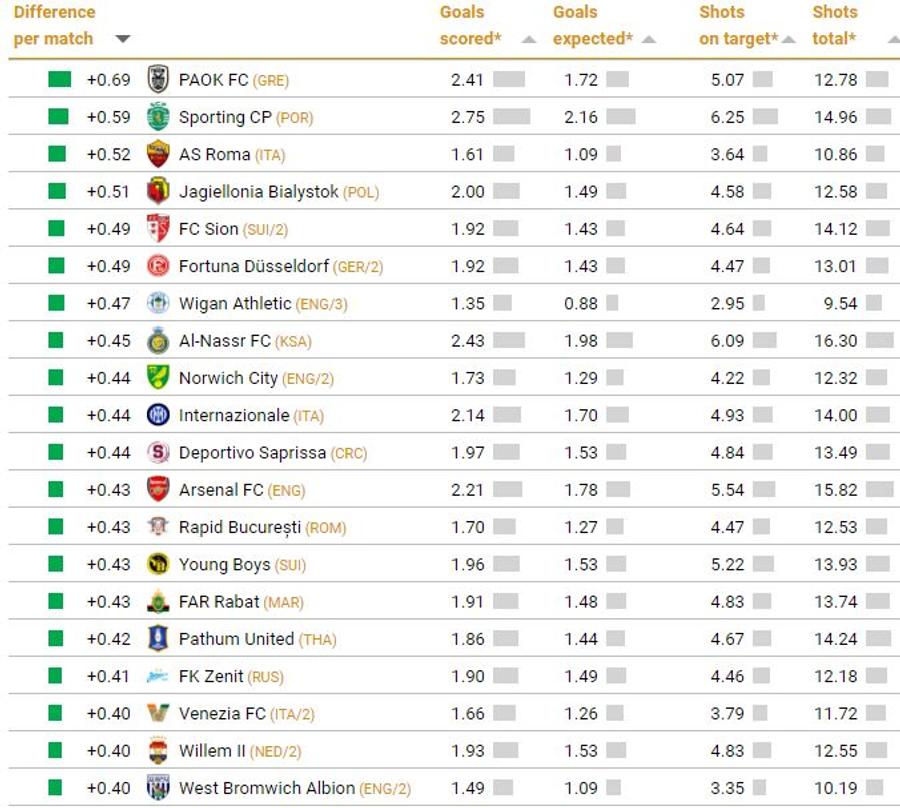
Task: Open the Venezia FC team name
Action: 222,714
